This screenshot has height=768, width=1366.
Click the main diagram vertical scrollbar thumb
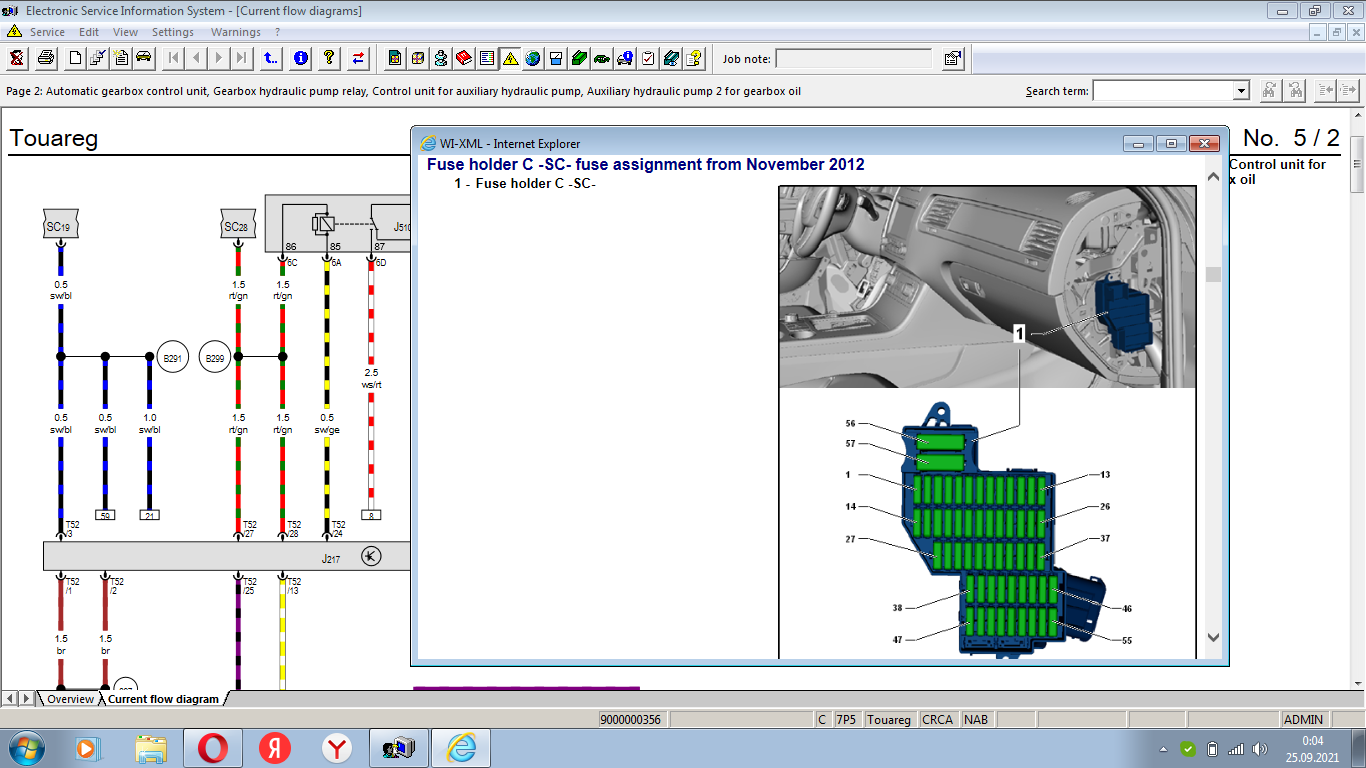1358,164
